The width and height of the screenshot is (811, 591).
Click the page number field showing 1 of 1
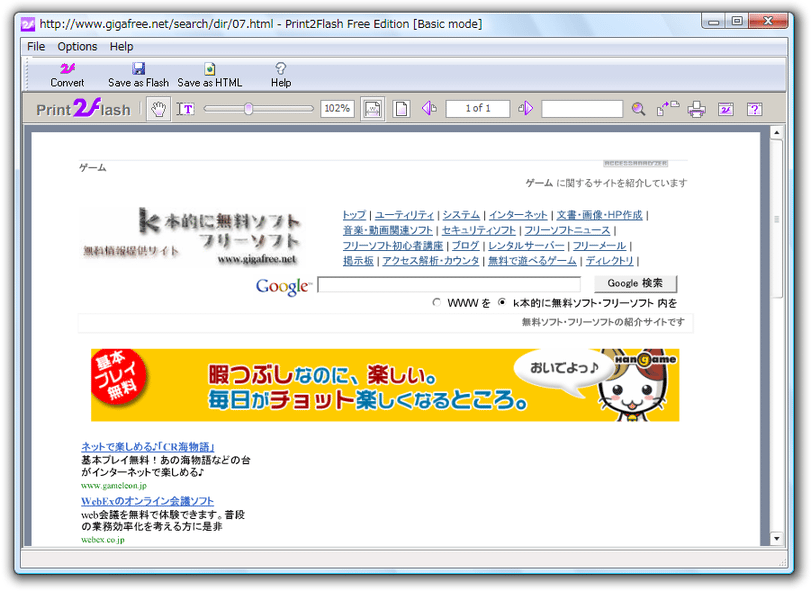[x=478, y=109]
